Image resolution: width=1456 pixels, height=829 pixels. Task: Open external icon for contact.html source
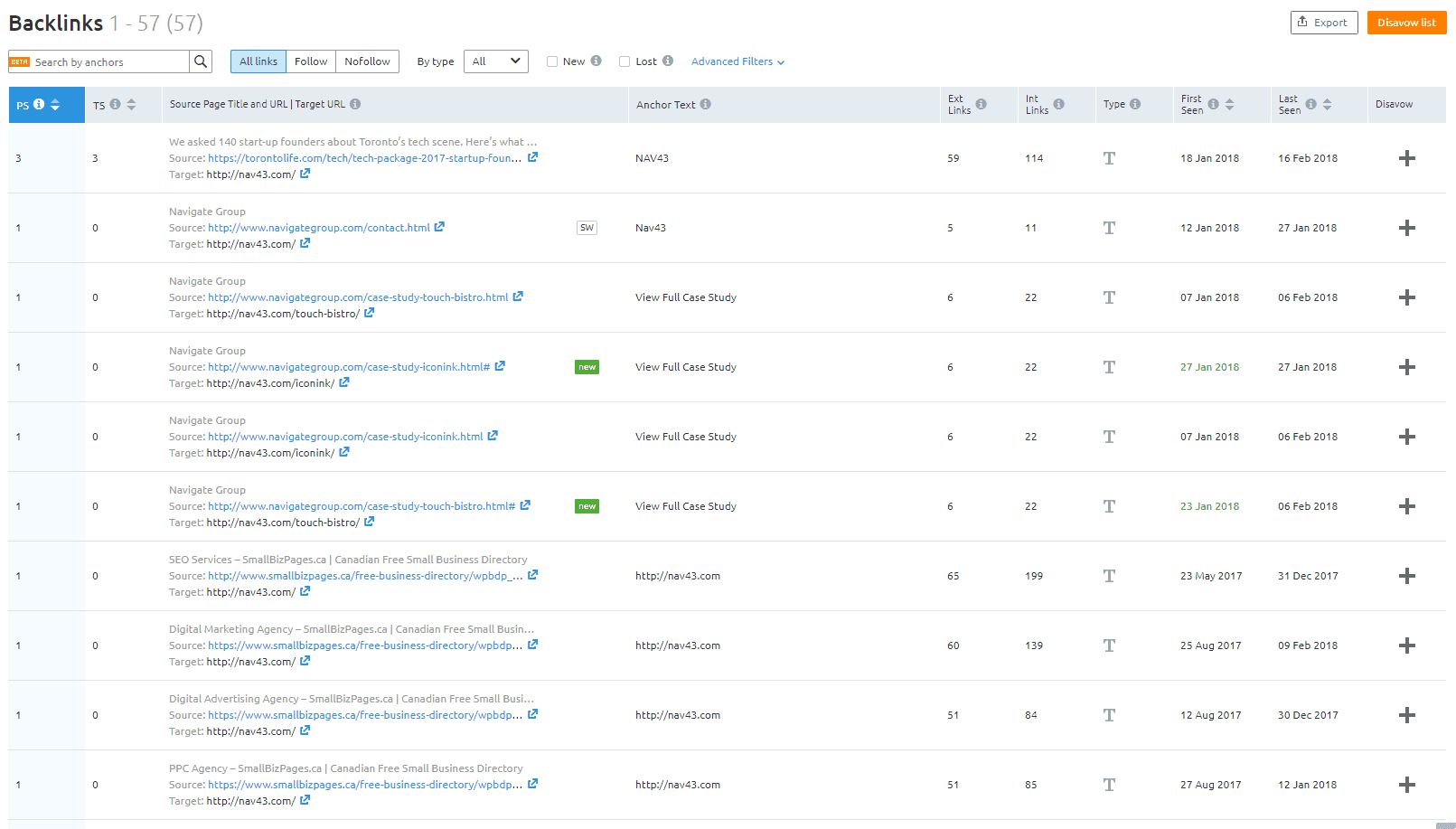439,227
